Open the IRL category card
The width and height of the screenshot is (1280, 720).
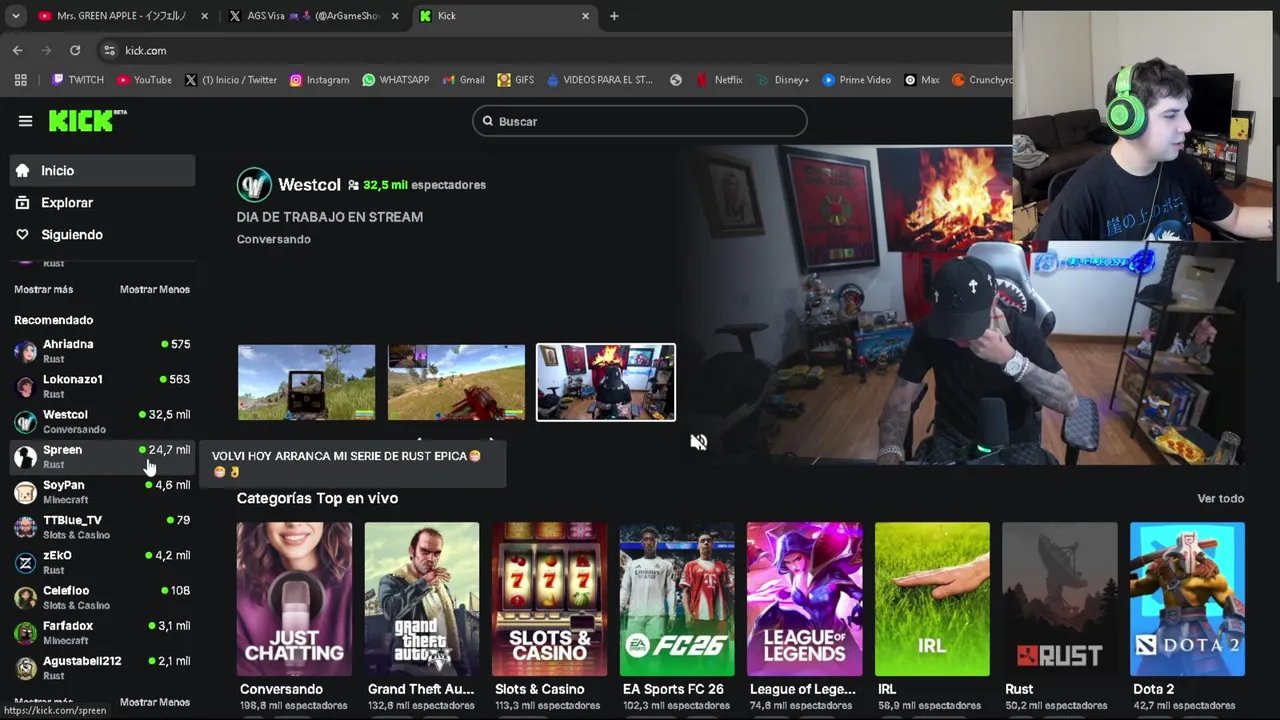[x=932, y=599]
